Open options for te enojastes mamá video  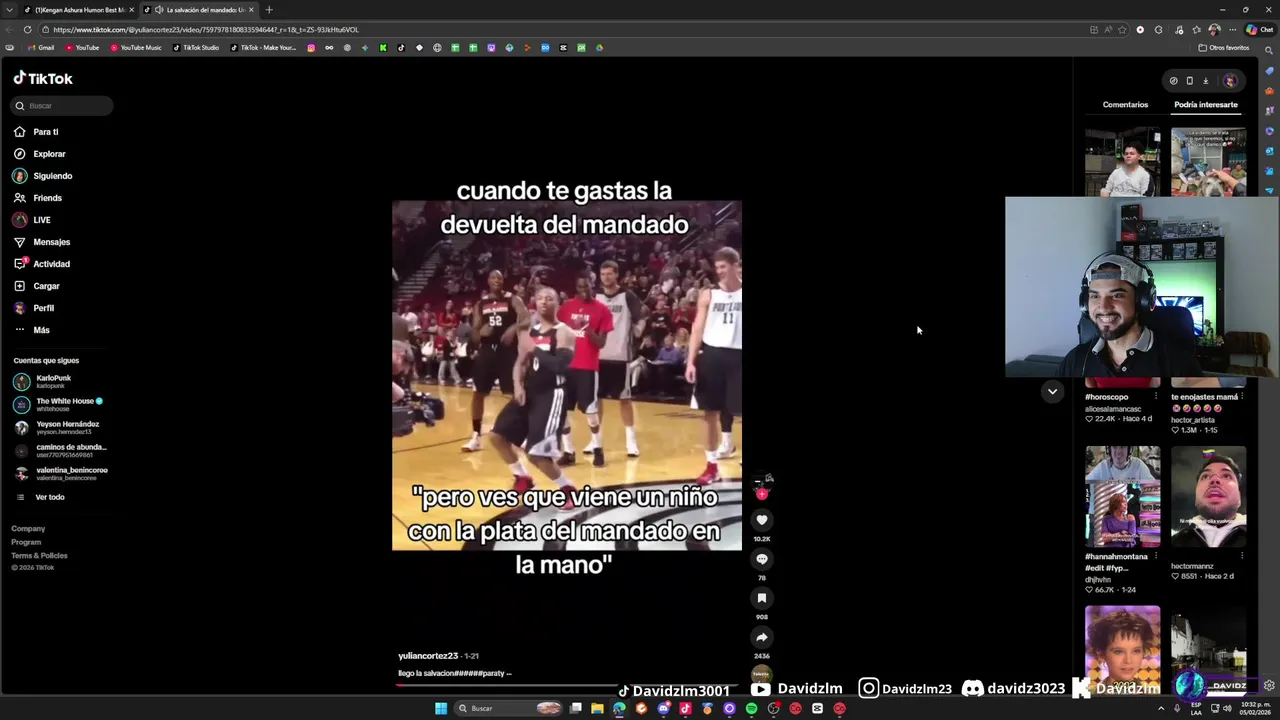[x=1242, y=397]
